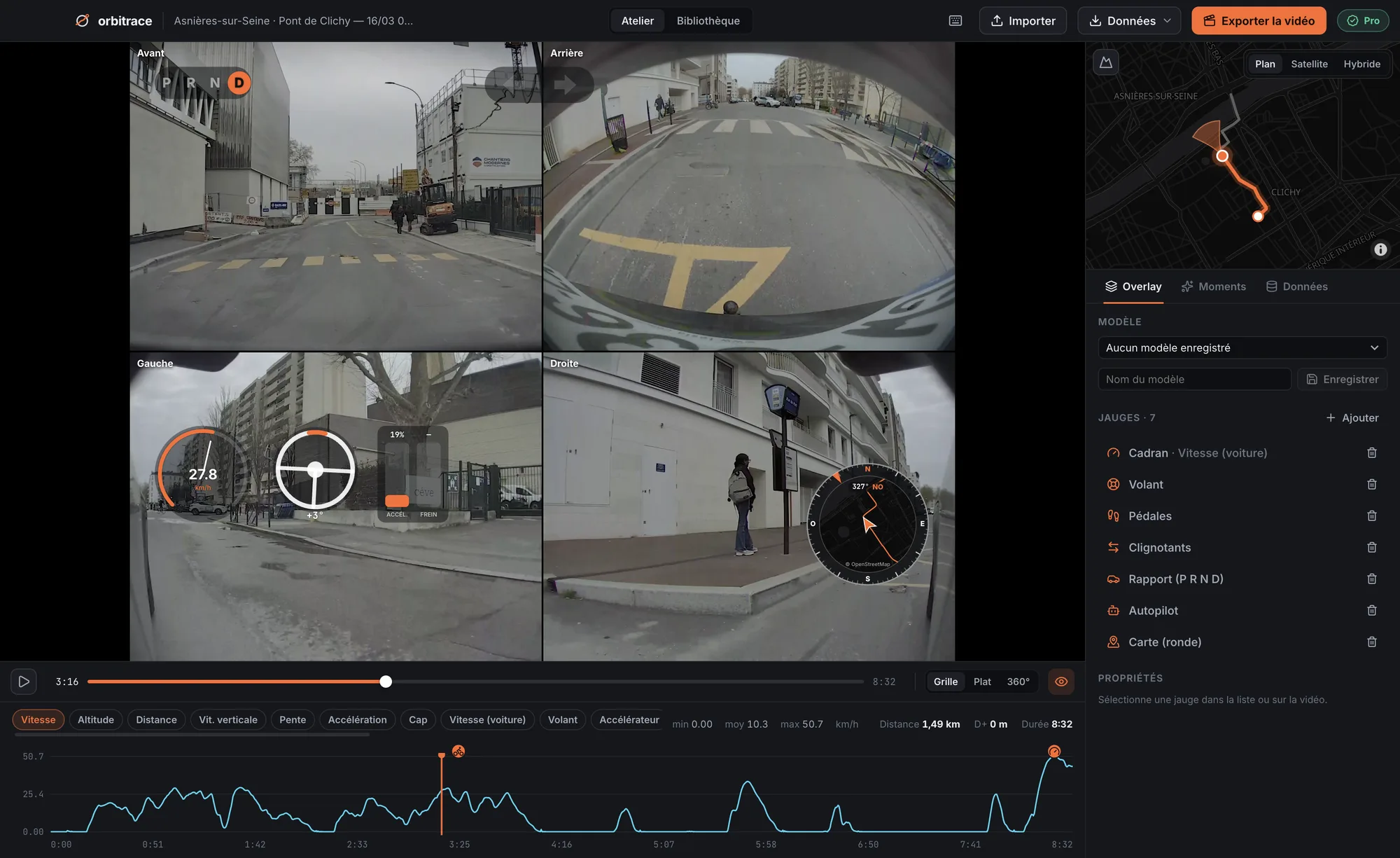Switch video layout to Plat
Screen dimensions: 1400x858
tap(982, 681)
